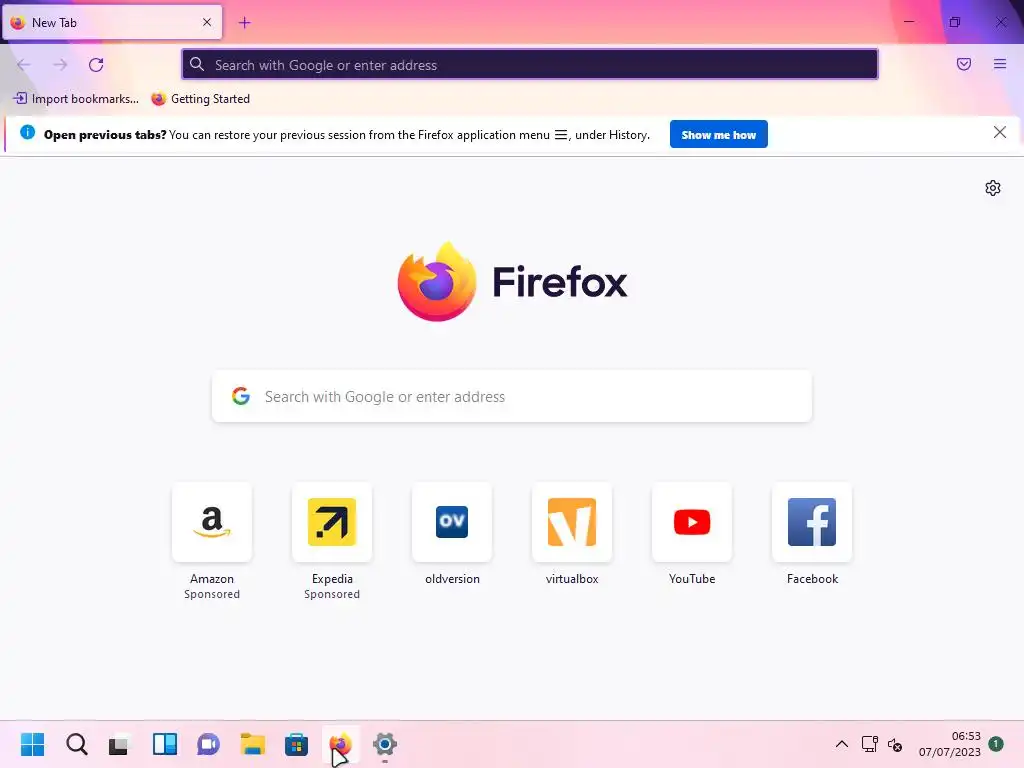Minimize the Firefox window
Screen dimensions: 1024x768
pyautogui.click(x=908, y=22)
